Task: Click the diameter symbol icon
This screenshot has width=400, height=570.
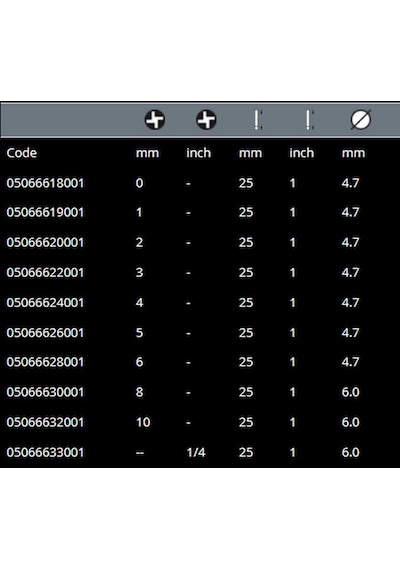Action: 360,120
